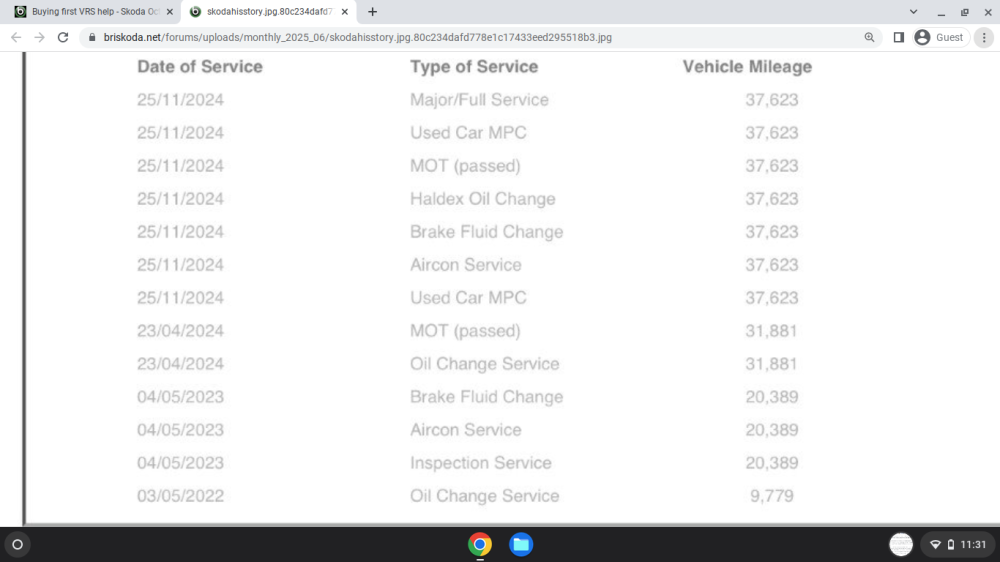Click 'Aircon Service' dated 25/11/2024
The height and width of the screenshot is (562, 1000).
466,265
